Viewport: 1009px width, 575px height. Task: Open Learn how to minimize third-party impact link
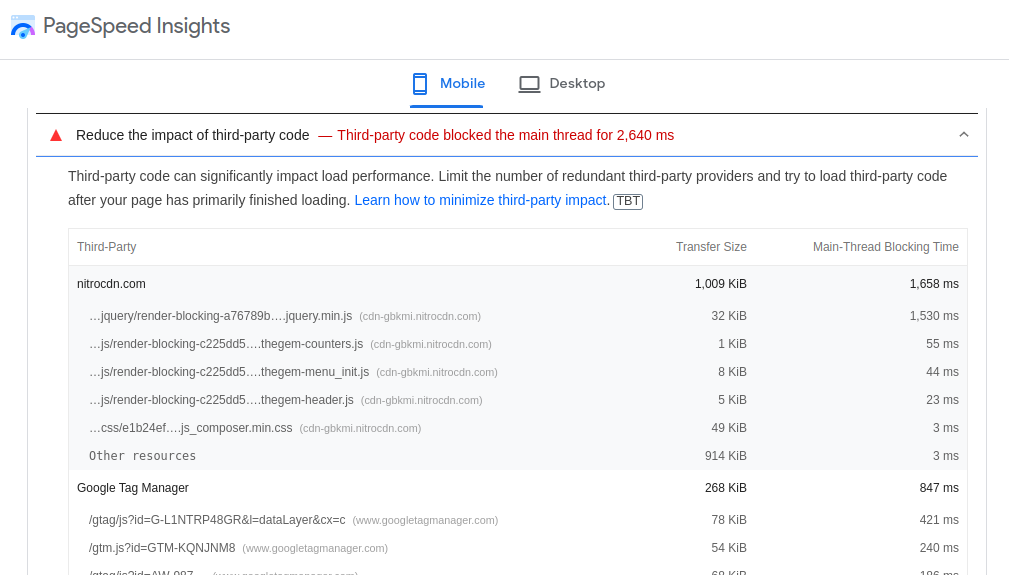click(481, 200)
